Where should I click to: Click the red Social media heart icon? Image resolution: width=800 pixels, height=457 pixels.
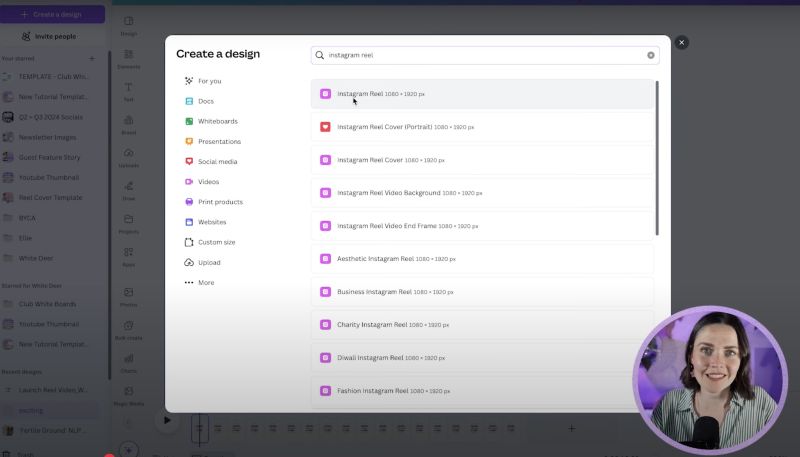tap(189, 162)
